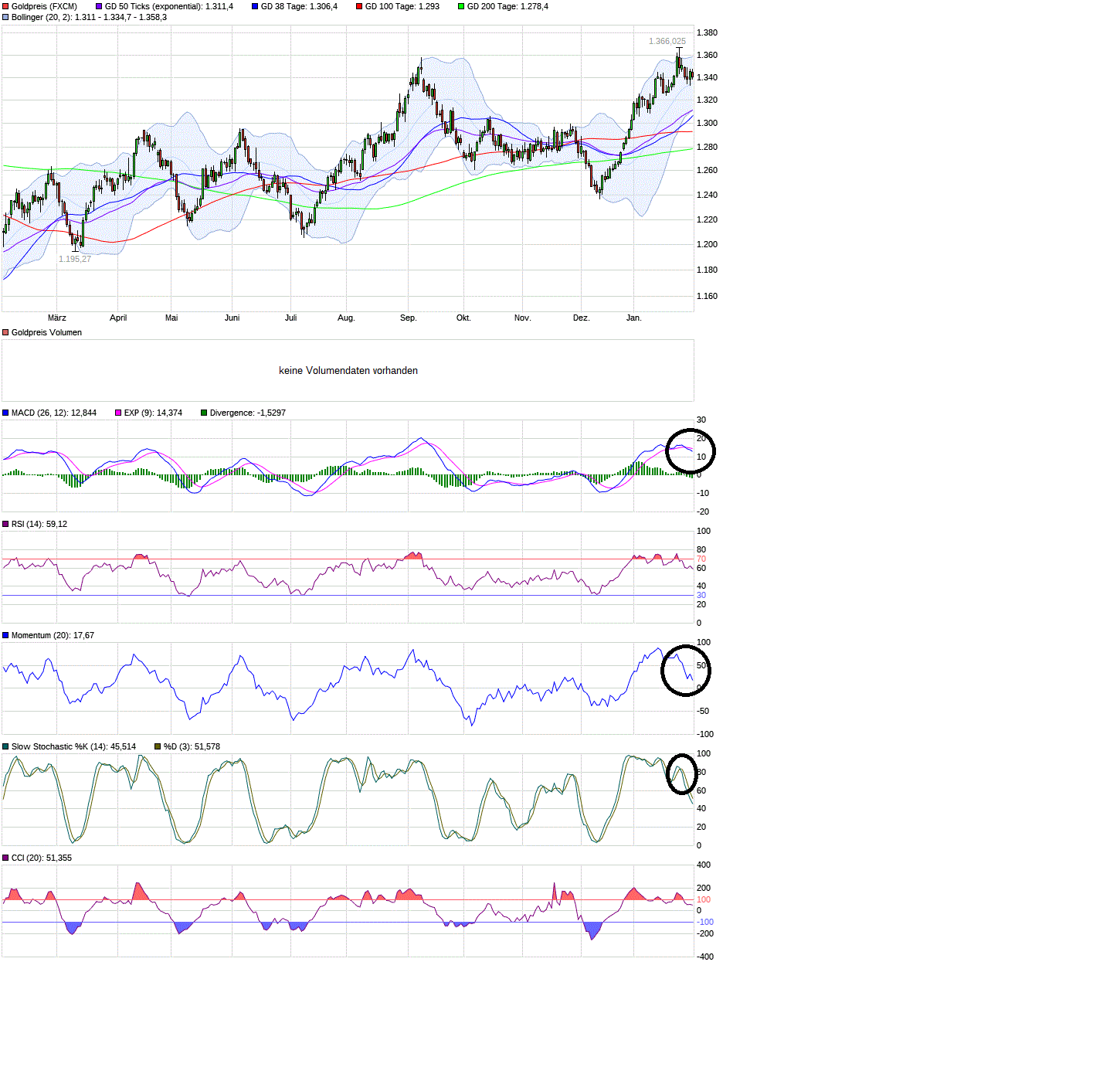Viewport: 1120px width, 1074px height.
Task: Click the Bollinger legend color swatch
Action: pos(5,17)
